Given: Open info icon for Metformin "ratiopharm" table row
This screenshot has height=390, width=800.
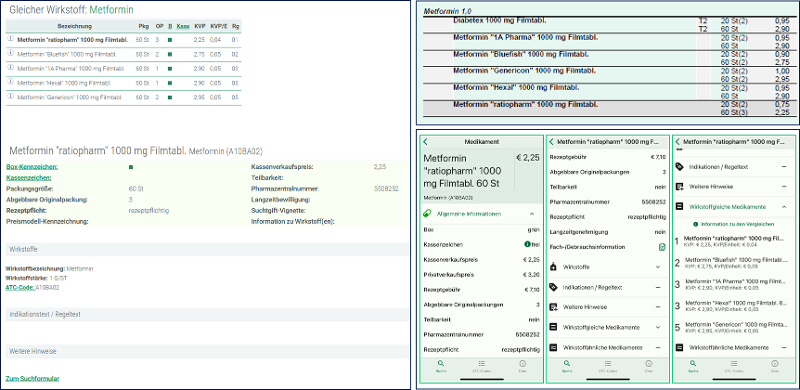Looking at the screenshot, I should pyautogui.click(x=10, y=39).
